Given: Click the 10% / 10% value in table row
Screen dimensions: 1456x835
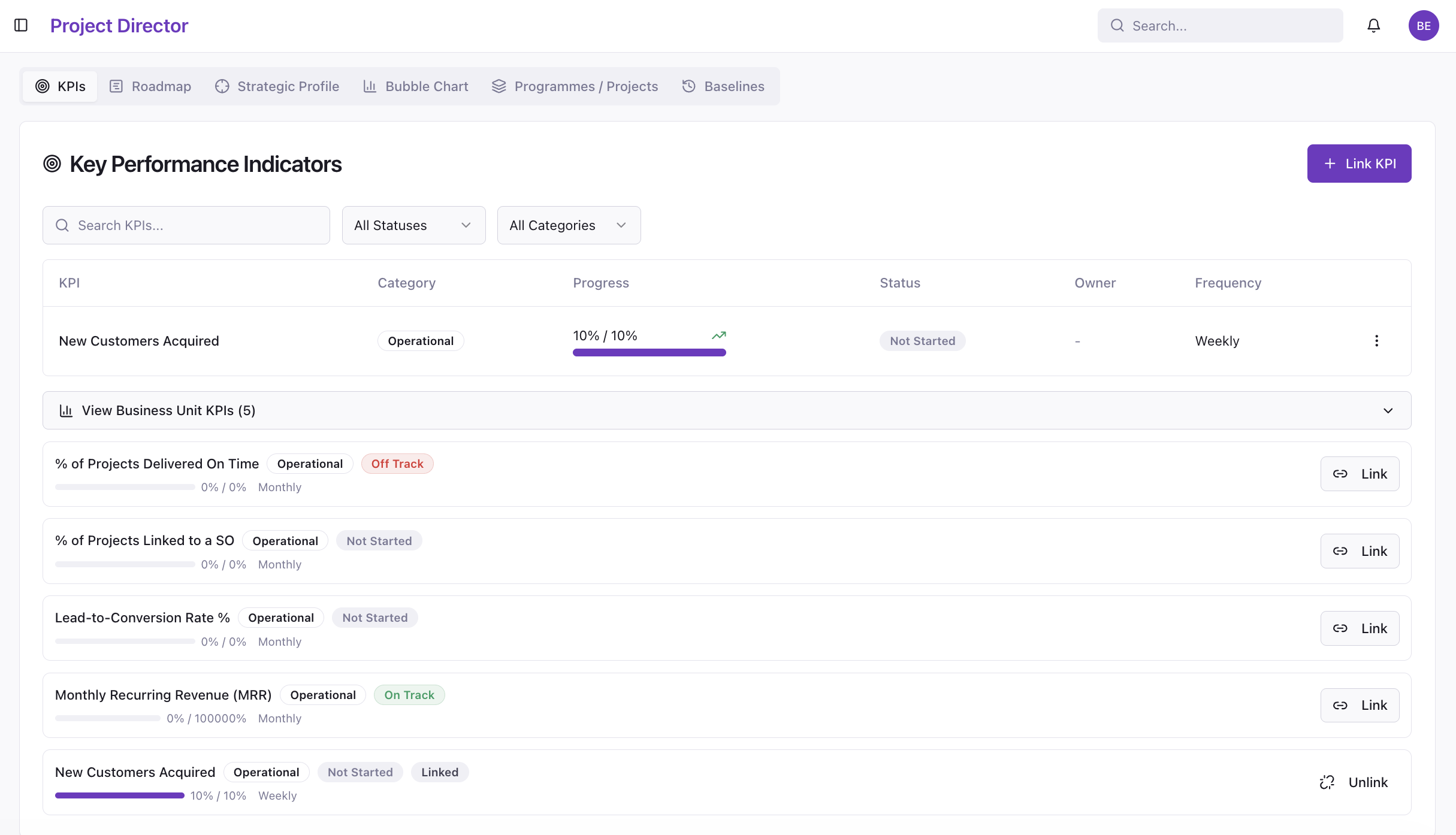Looking at the screenshot, I should 605,335.
